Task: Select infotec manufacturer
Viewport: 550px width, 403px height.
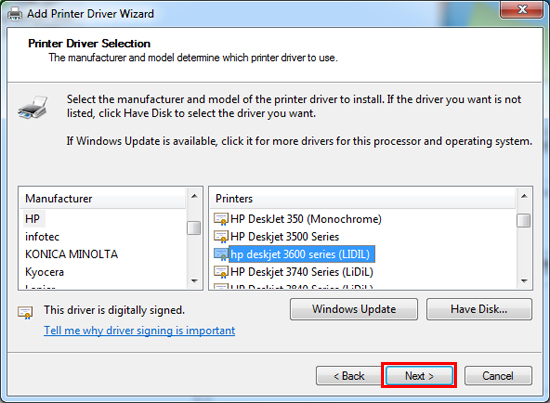Action: pos(42,237)
